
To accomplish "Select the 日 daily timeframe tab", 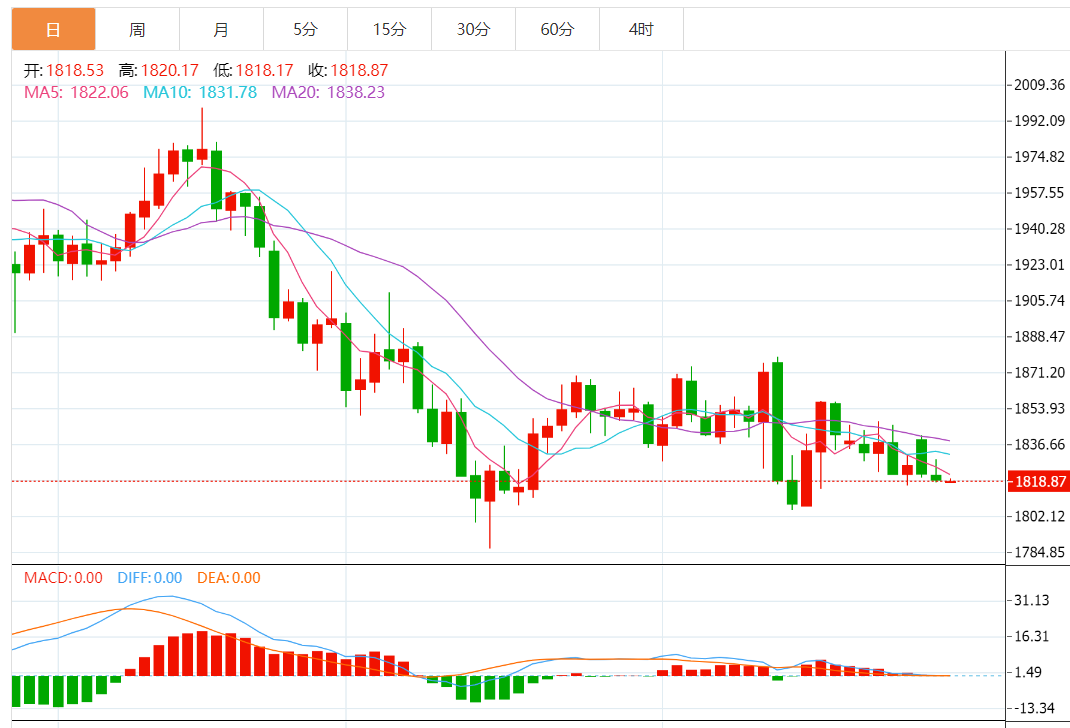I will [x=53, y=29].
